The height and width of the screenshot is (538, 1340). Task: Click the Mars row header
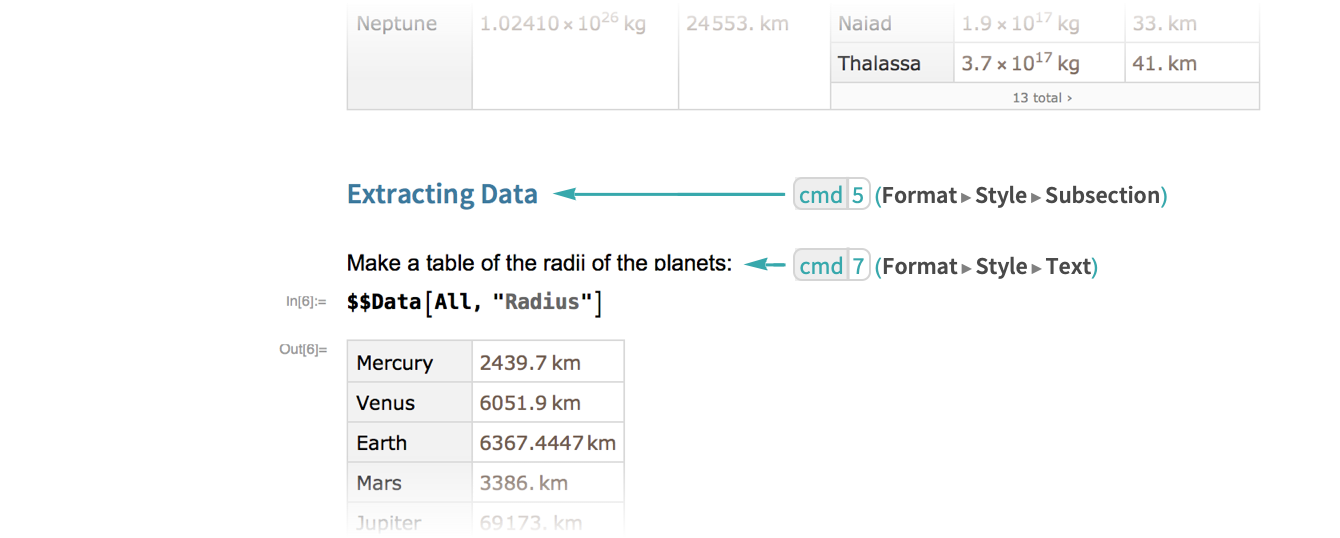379,483
